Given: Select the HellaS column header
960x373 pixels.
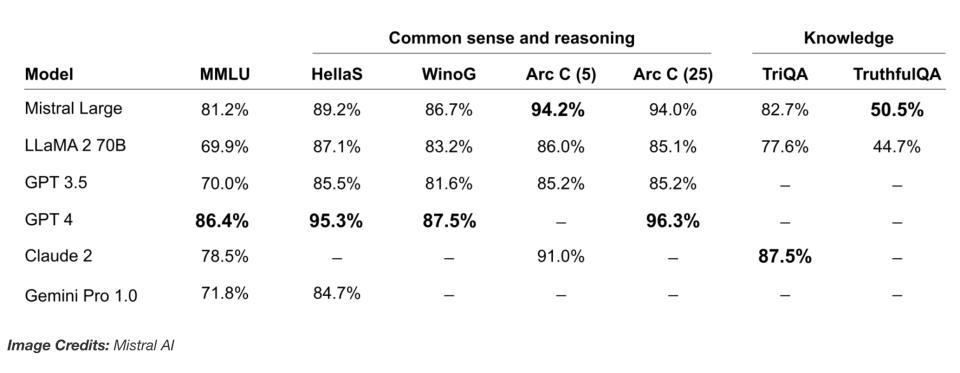Looking at the screenshot, I should [x=337, y=75].
